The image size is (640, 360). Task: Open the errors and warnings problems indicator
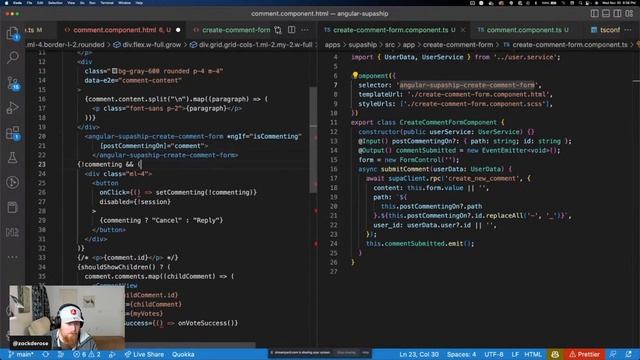[86, 354]
